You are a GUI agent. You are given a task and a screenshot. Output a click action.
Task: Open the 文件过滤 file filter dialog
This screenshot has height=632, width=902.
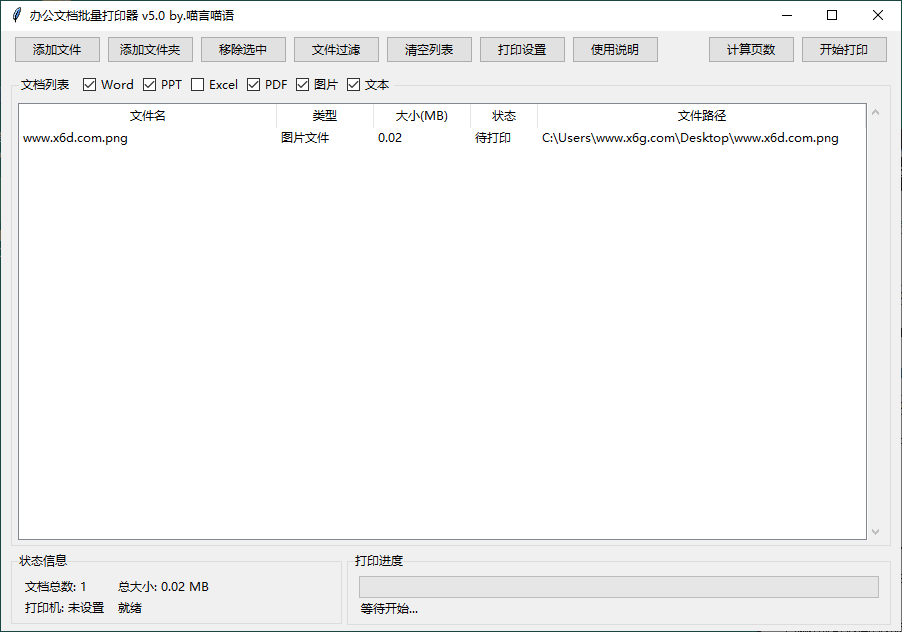[335, 49]
